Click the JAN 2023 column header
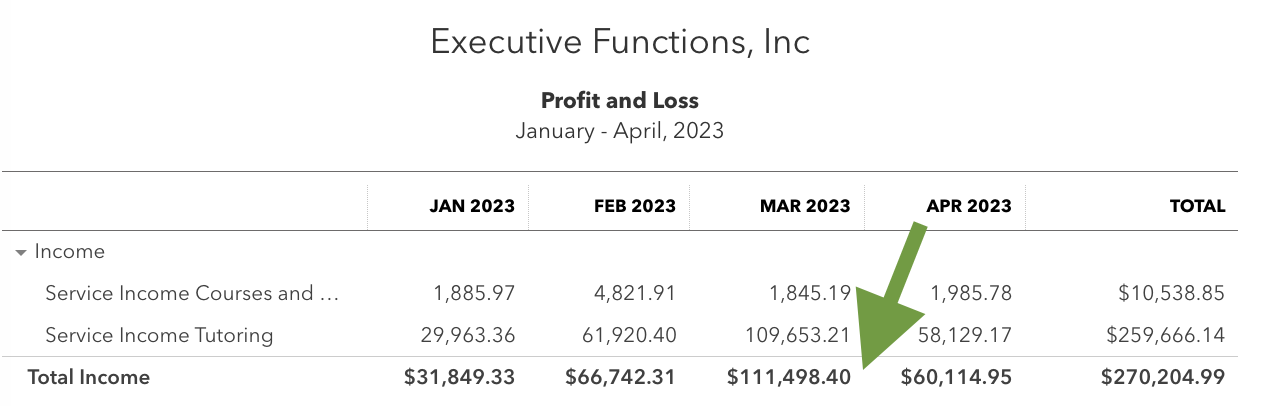The height and width of the screenshot is (406, 1262). coord(472,206)
